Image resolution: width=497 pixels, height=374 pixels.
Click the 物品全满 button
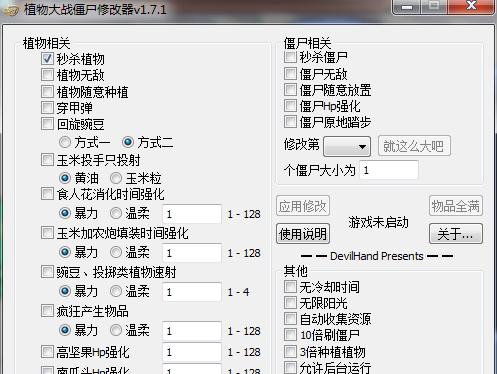(x=456, y=206)
